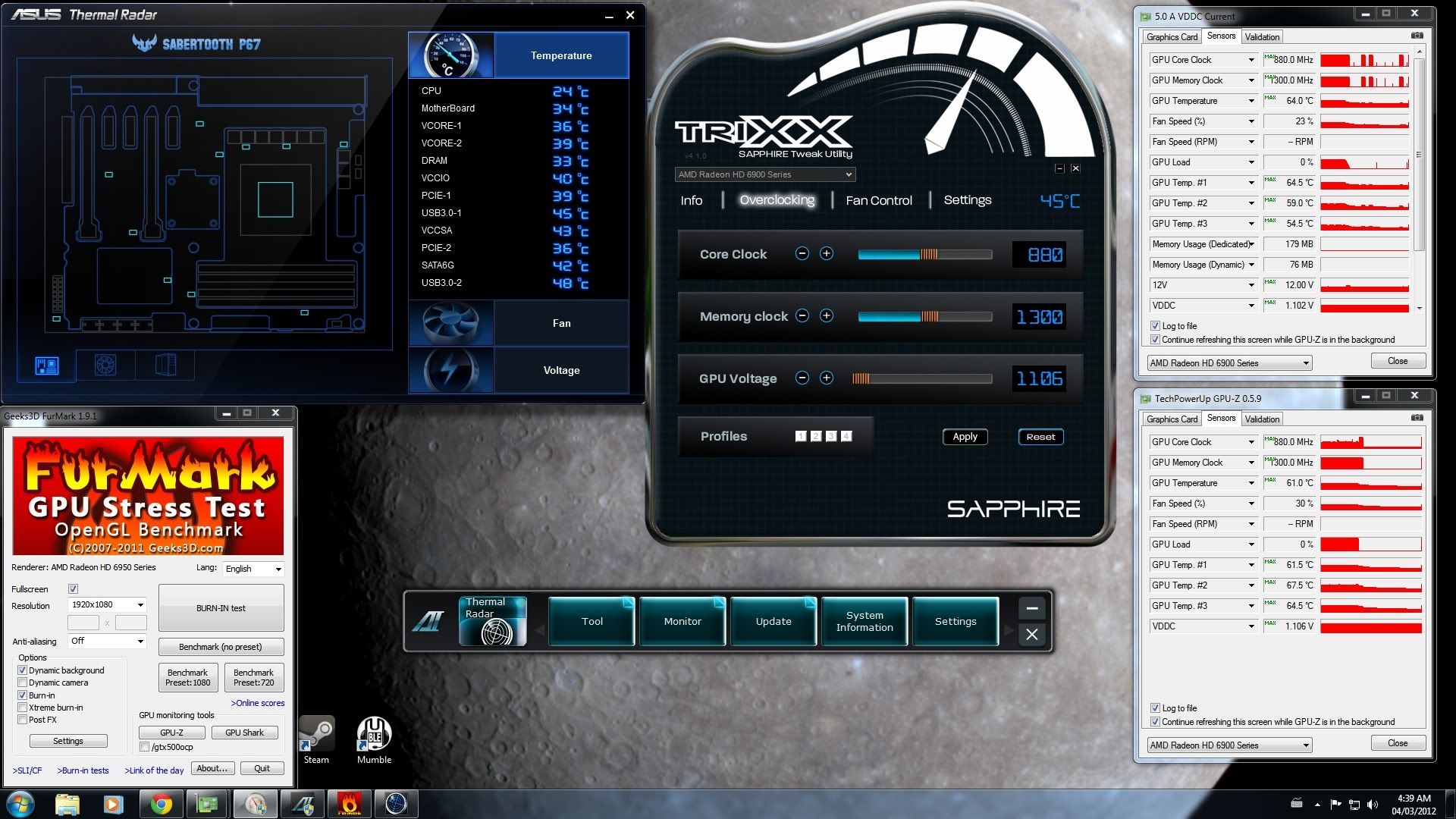Open Validation tab in upper GPU-Z
The height and width of the screenshot is (819, 1456).
pos(1262,37)
